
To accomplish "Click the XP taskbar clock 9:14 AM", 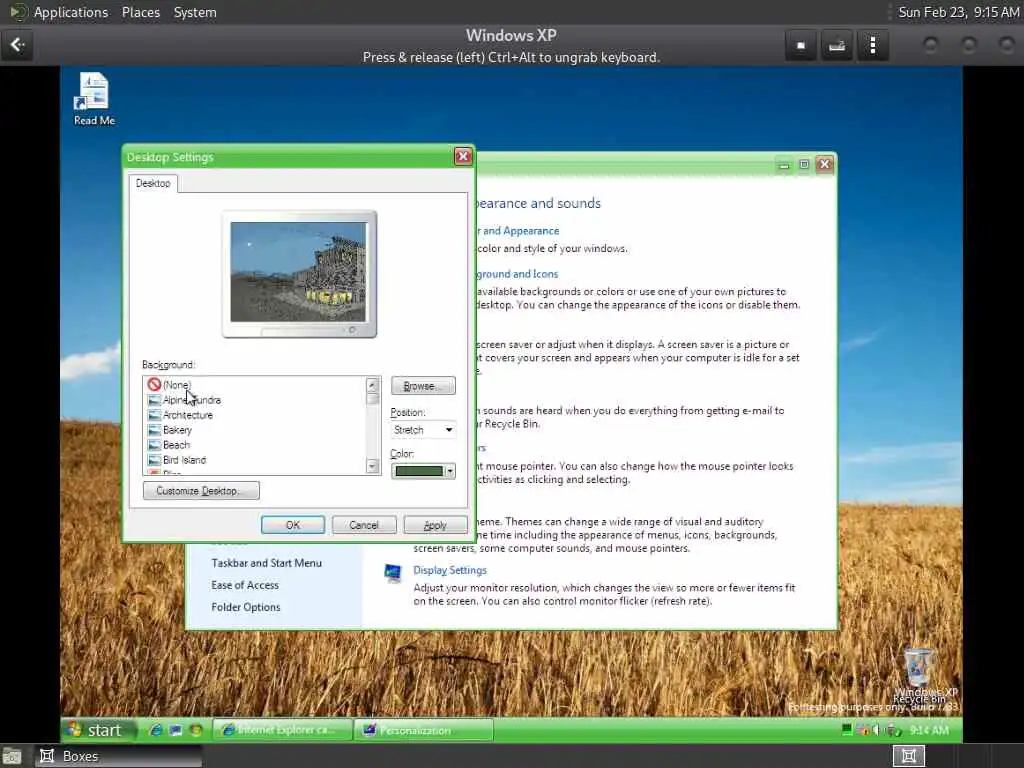I will tap(929, 729).
